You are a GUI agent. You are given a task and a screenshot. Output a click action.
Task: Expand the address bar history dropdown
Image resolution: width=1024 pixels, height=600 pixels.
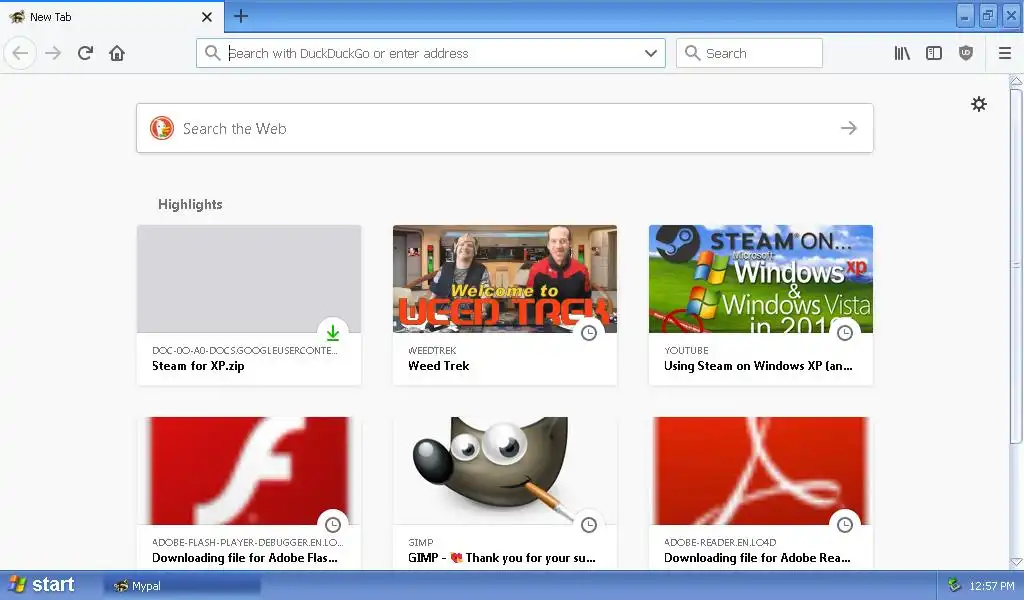(650, 53)
